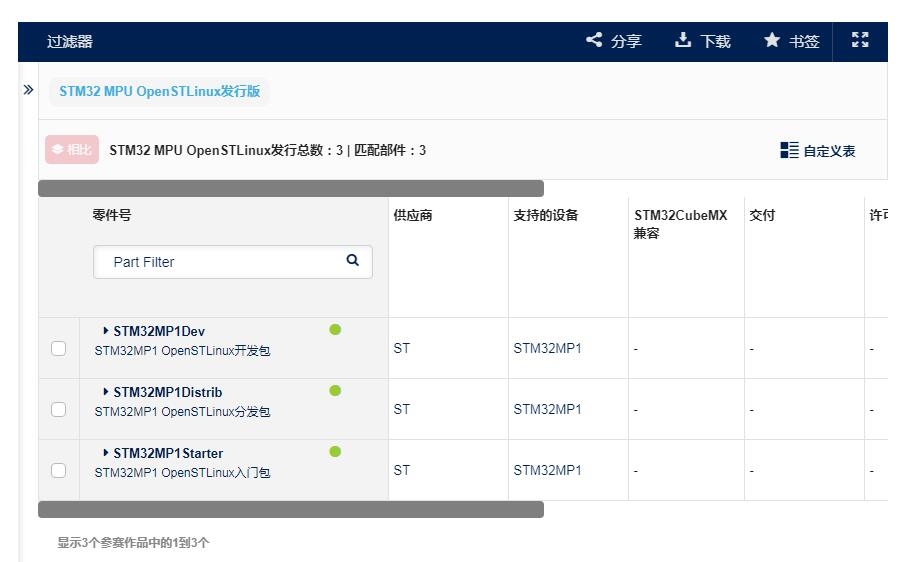Viewport: 912px width, 562px height.
Task: Click in the Part Filter input field
Action: (x=233, y=262)
